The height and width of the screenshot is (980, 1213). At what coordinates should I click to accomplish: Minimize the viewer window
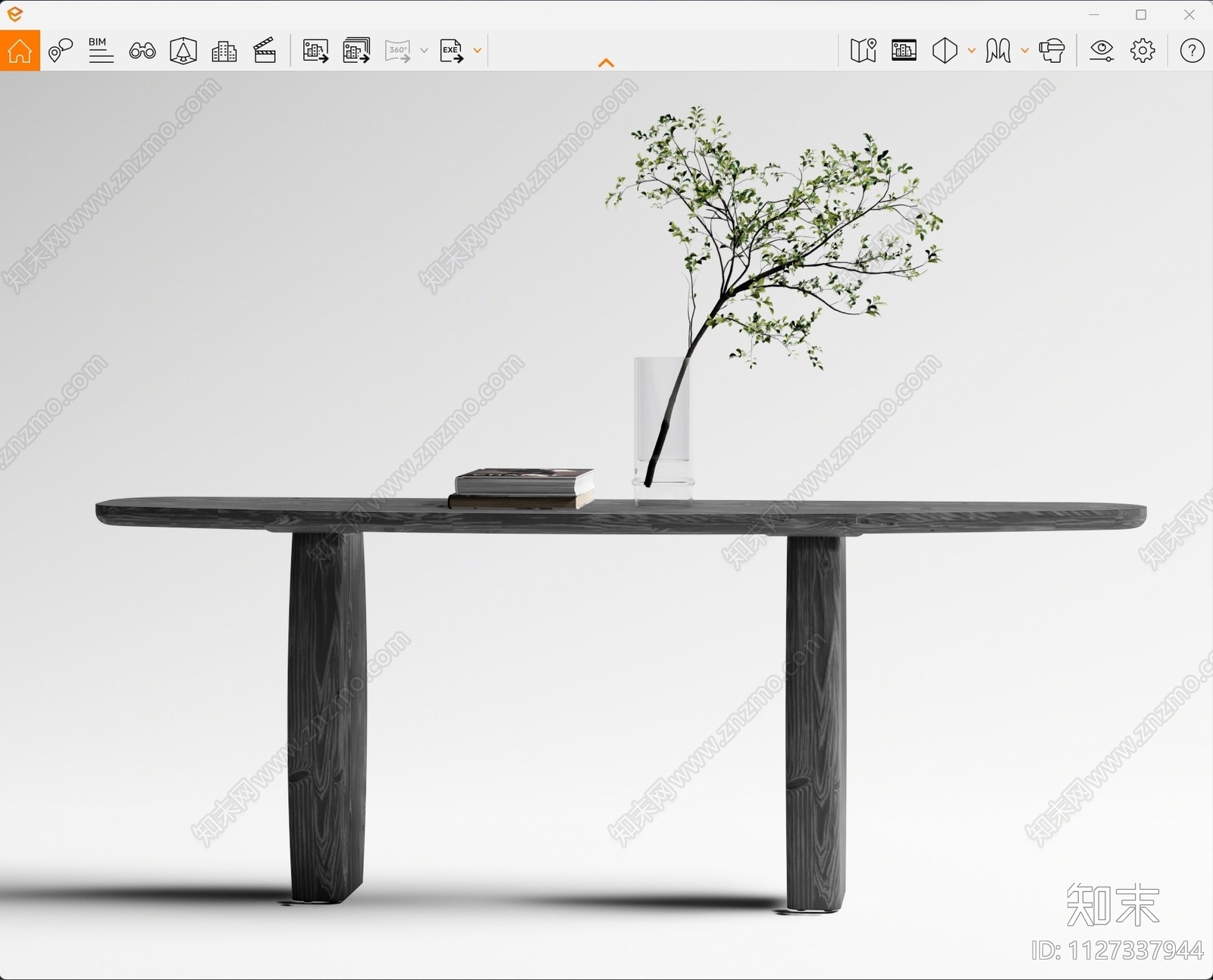tap(1094, 14)
